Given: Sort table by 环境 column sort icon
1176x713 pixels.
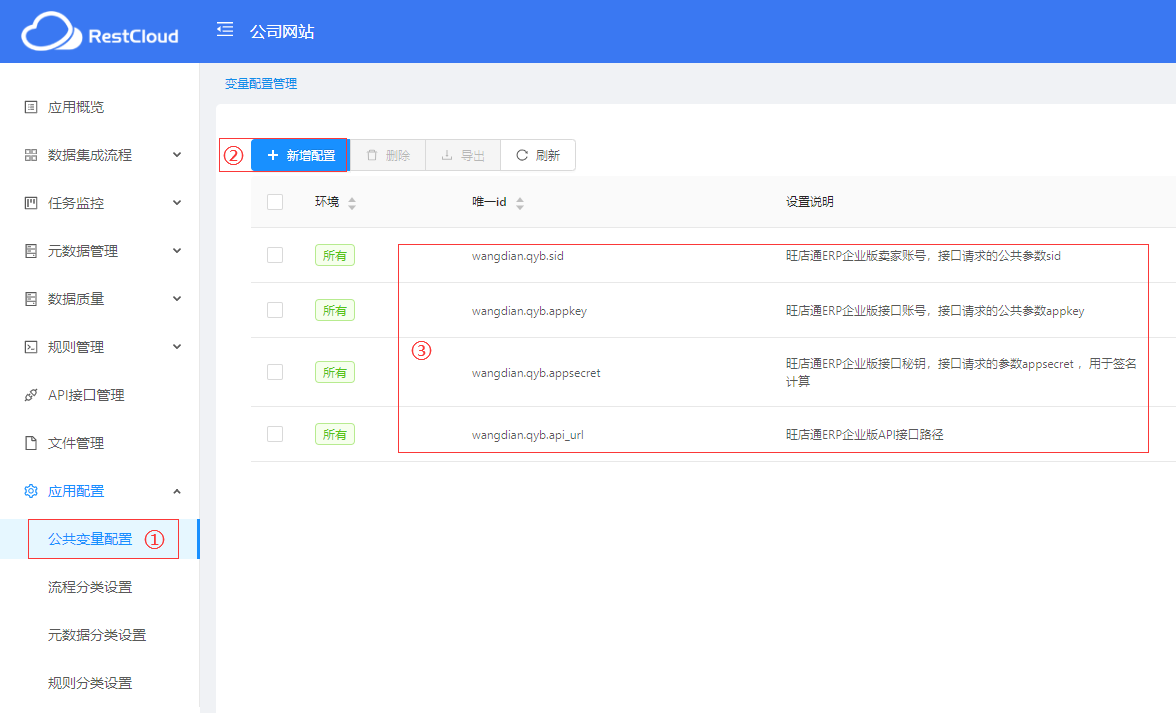Looking at the screenshot, I should coord(352,203).
